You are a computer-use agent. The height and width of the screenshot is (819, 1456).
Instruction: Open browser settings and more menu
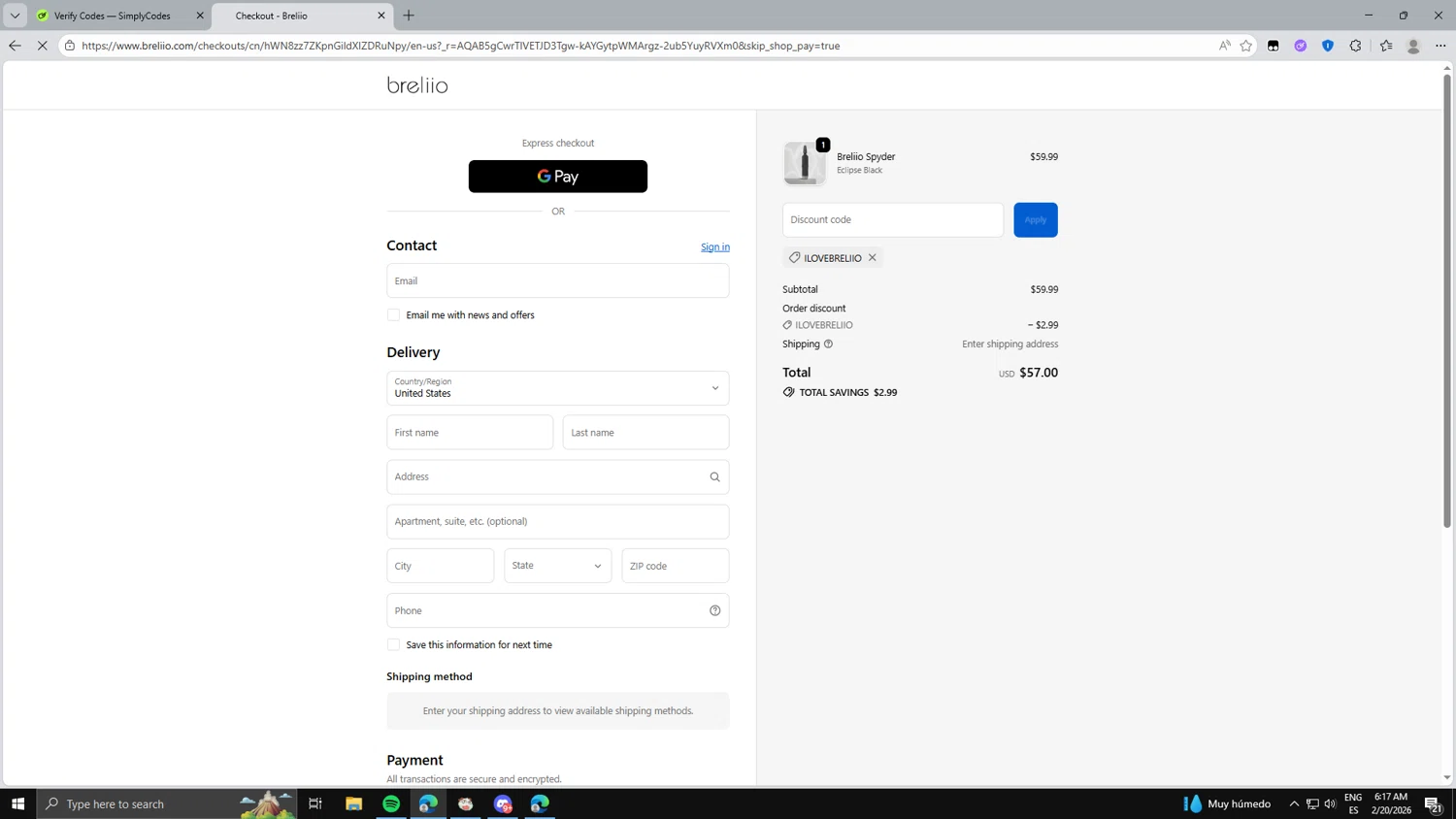(1440, 46)
